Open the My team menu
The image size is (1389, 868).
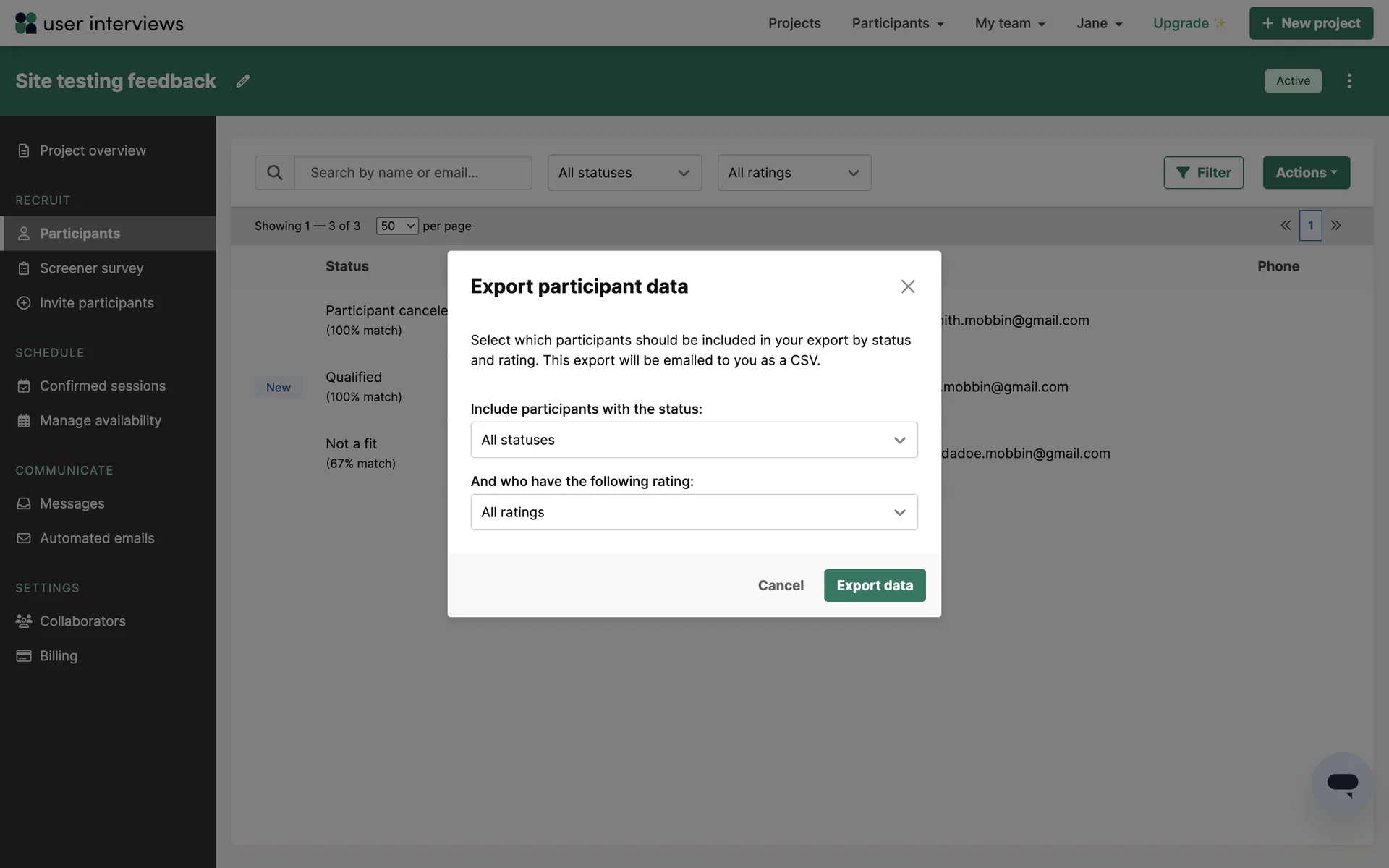pos(1009,23)
